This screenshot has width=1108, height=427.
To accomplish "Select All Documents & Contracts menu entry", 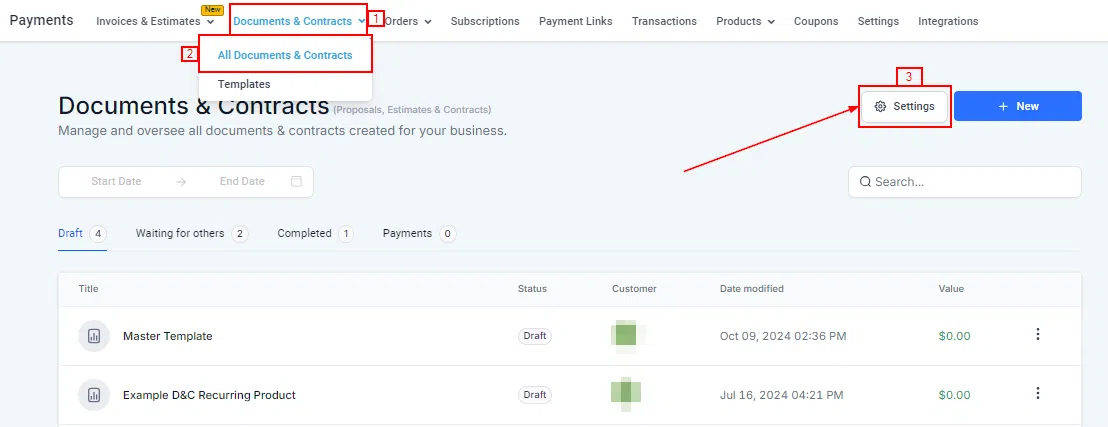I will point(285,55).
